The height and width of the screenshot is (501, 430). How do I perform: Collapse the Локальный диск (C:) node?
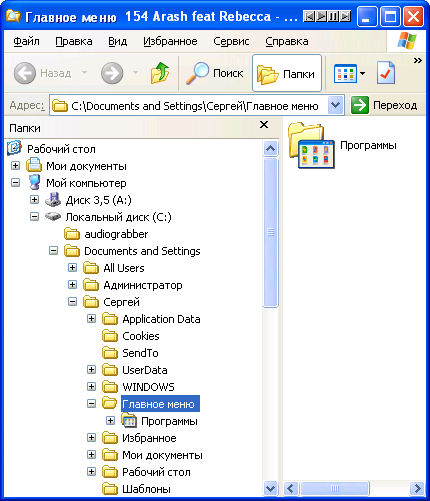34,216
